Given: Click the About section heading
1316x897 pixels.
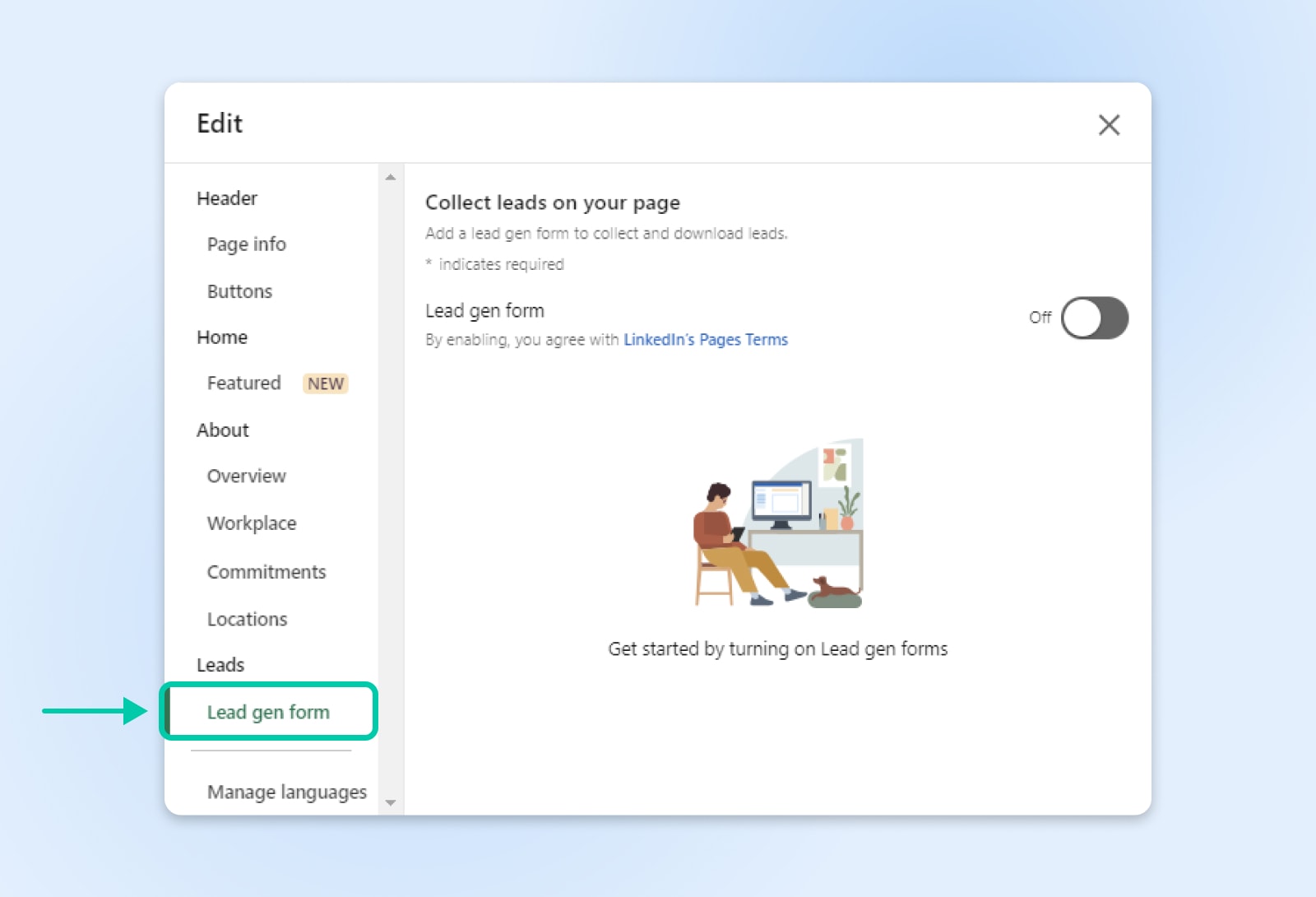Looking at the screenshot, I should click(222, 430).
